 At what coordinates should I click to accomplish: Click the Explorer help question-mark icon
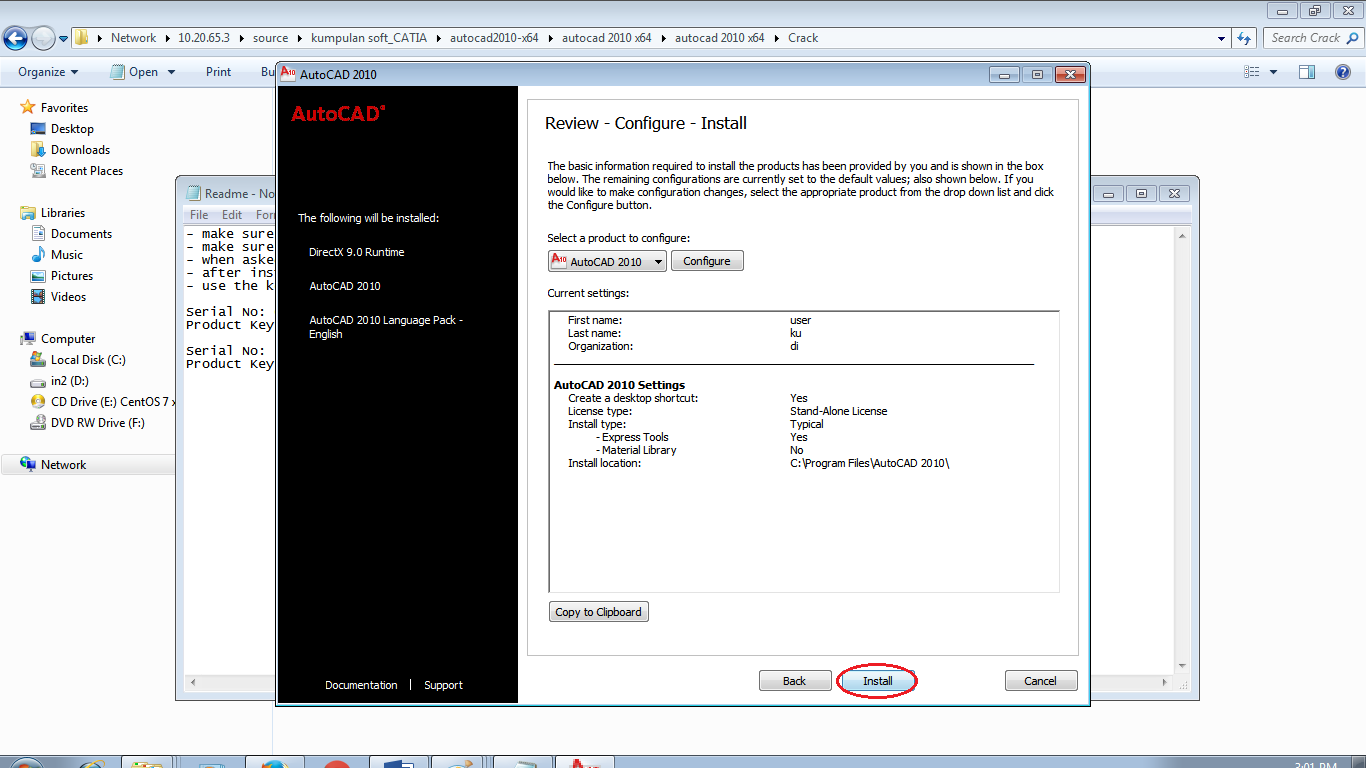click(1343, 72)
